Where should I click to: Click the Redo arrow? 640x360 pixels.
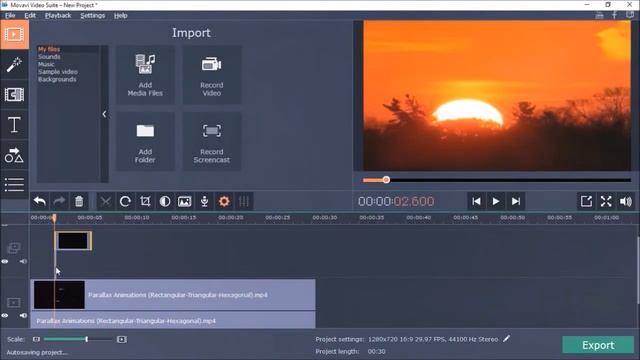pos(59,201)
